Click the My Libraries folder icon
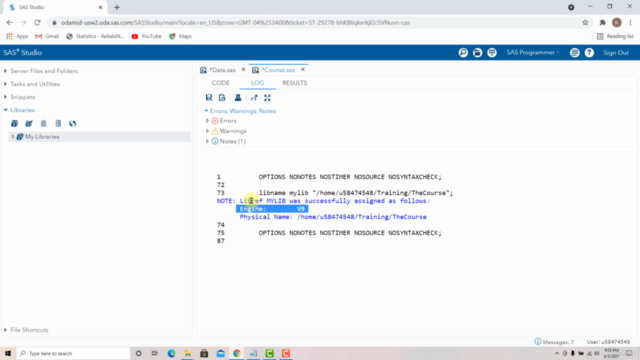Image resolution: width=640 pixels, height=360 pixels. point(20,137)
